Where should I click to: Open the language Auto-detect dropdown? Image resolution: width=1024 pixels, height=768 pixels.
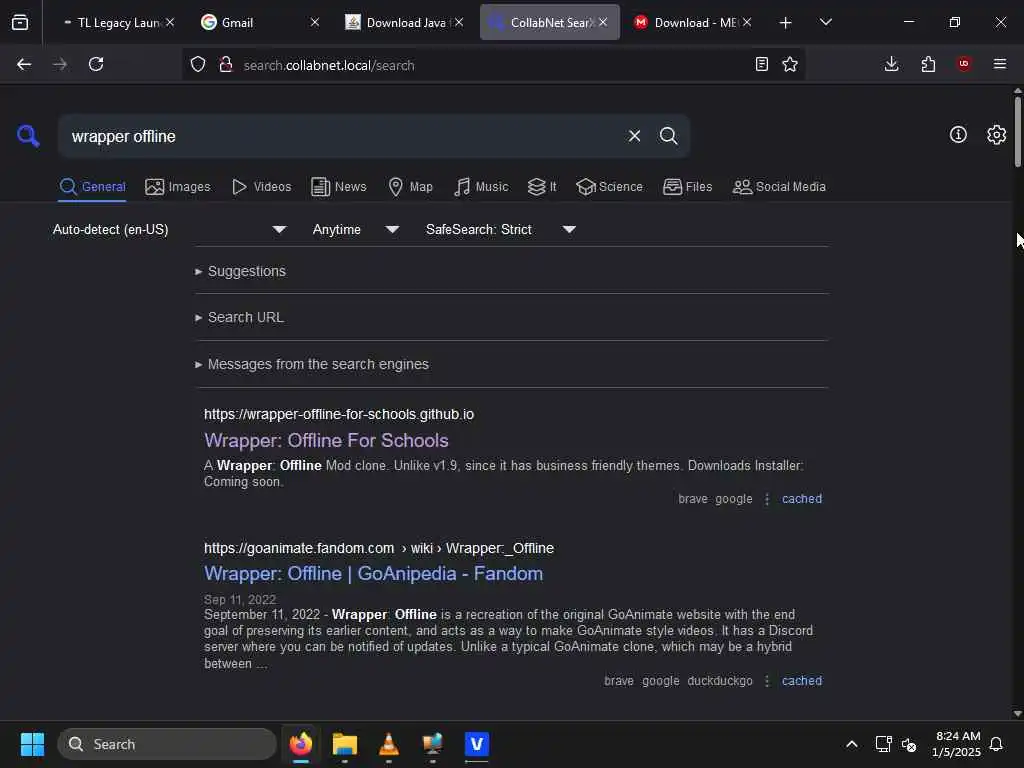tap(169, 229)
